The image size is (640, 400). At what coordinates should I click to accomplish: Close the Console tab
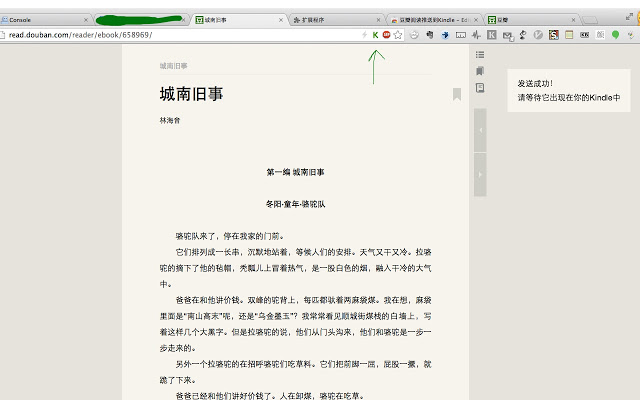point(86,20)
